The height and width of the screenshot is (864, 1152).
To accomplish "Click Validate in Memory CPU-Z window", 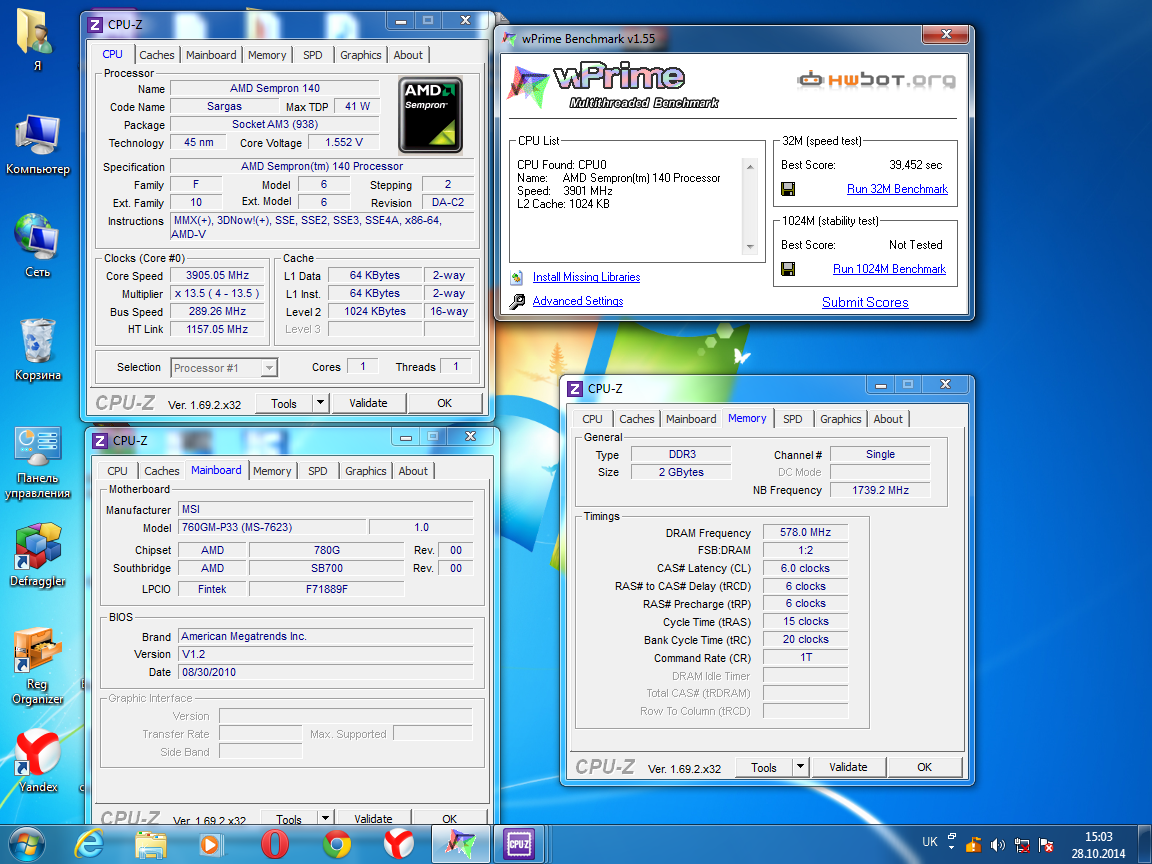I will [848, 767].
